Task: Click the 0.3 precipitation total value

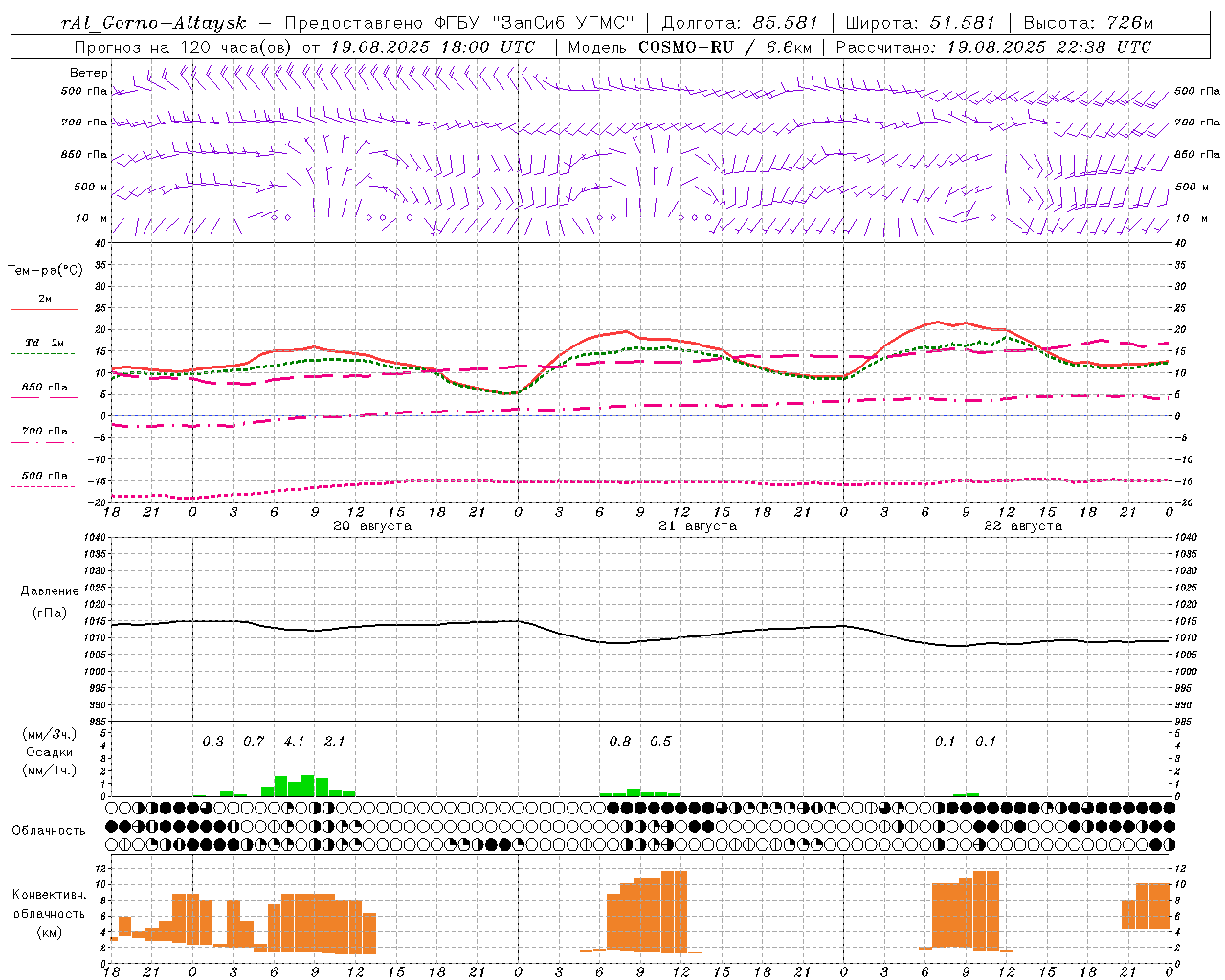Action: tap(212, 741)
